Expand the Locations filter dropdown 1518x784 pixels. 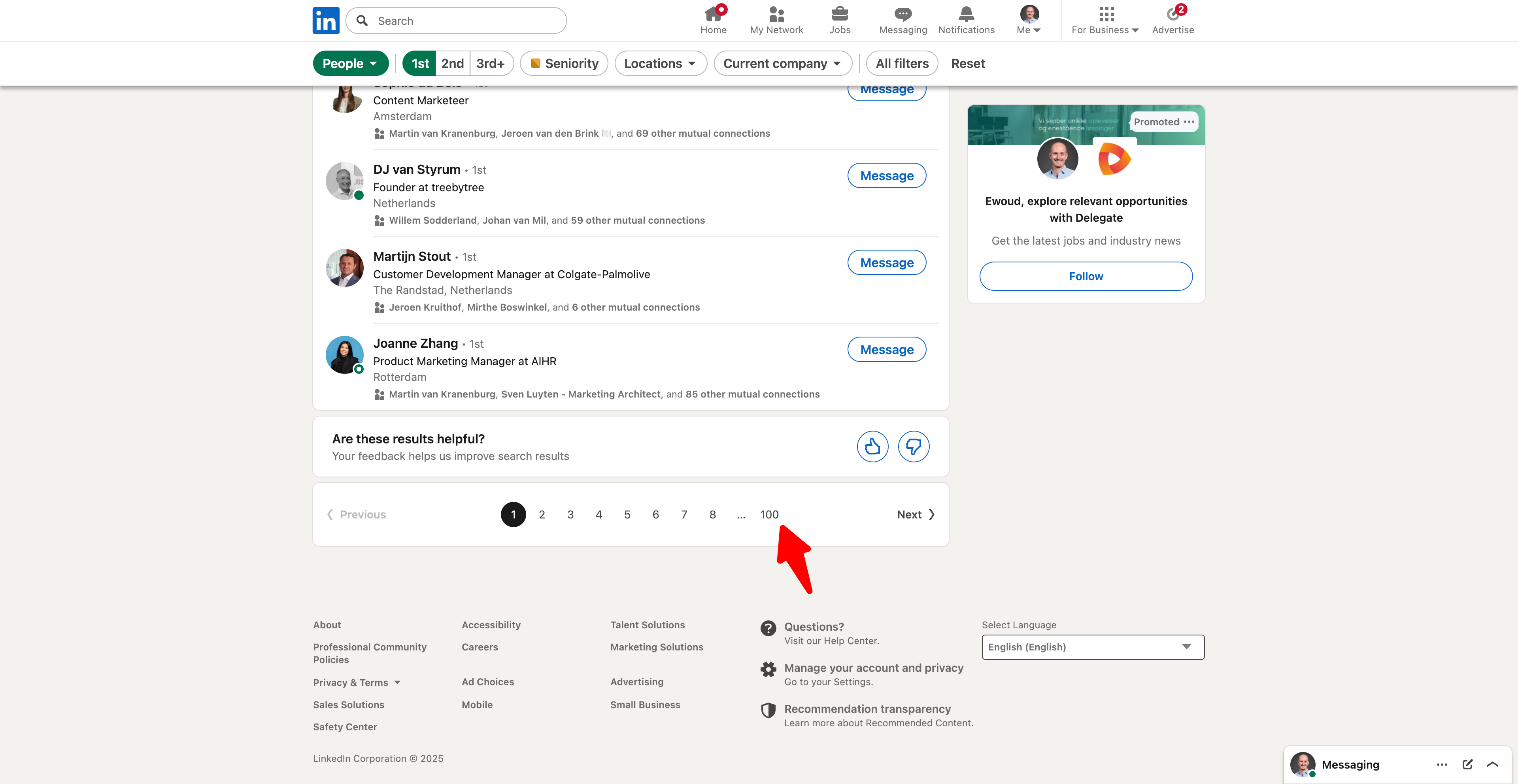[x=660, y=63]
